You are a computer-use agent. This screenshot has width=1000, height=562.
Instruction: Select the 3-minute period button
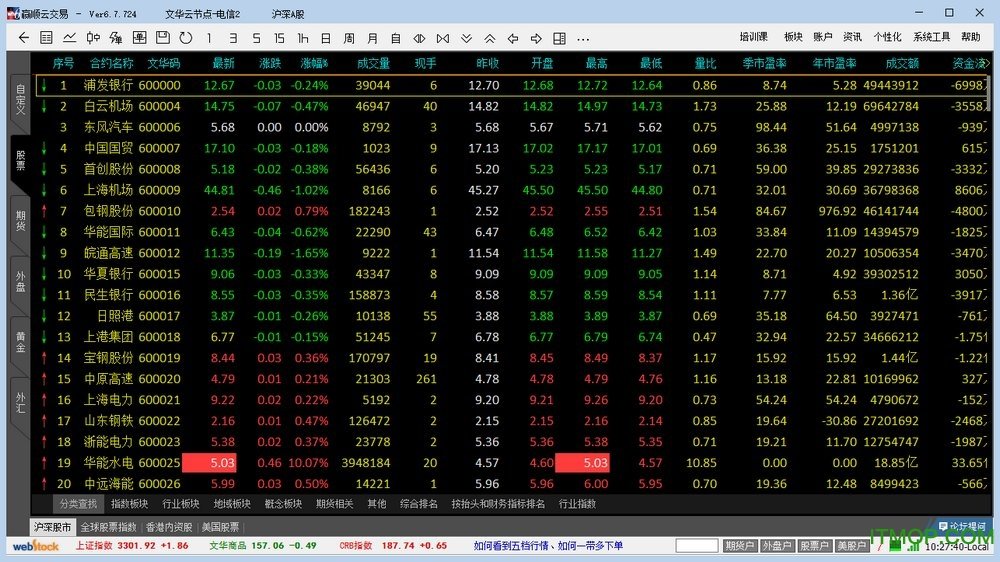tap(233, 38)
